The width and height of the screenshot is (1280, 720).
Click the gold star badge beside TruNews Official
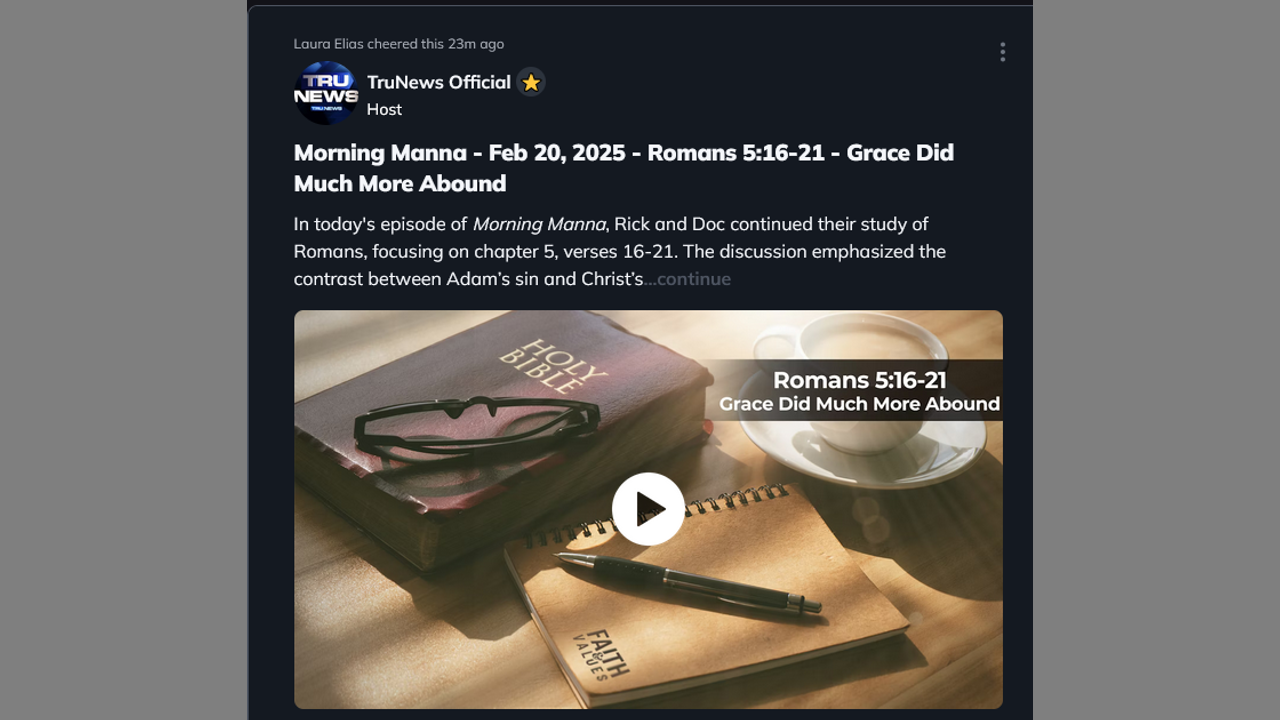coord(531,83)
